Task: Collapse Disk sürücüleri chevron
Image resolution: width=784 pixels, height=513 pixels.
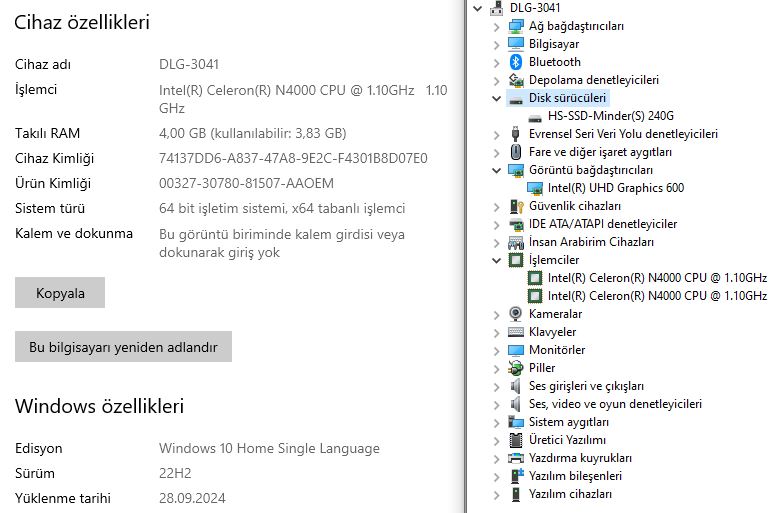Action: (496, 98)
